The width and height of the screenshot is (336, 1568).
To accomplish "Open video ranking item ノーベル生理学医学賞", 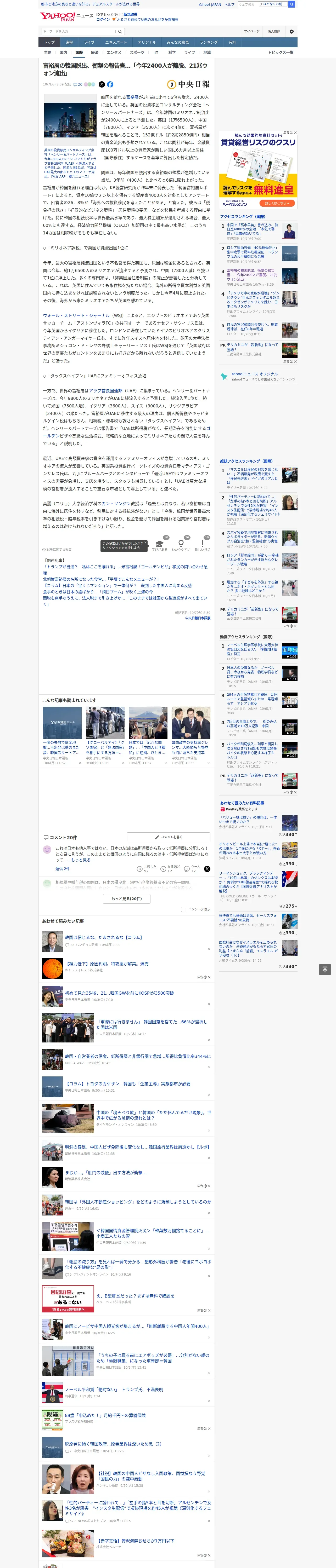I will 253,649.
